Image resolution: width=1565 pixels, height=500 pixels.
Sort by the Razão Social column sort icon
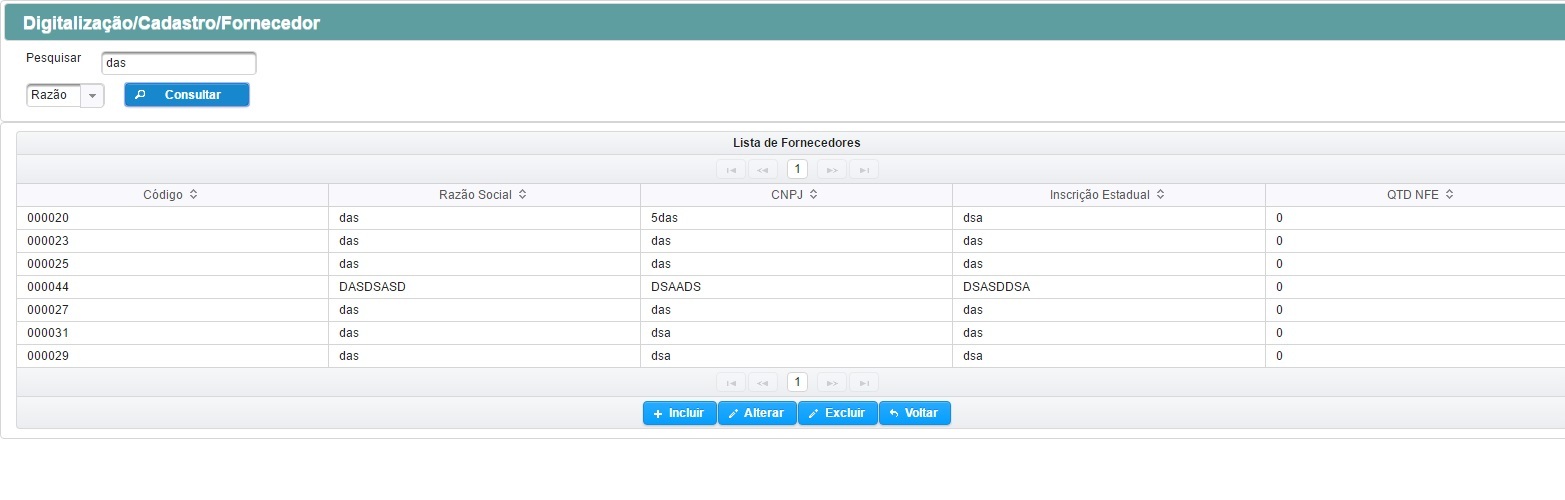click(x=522, y=195)
